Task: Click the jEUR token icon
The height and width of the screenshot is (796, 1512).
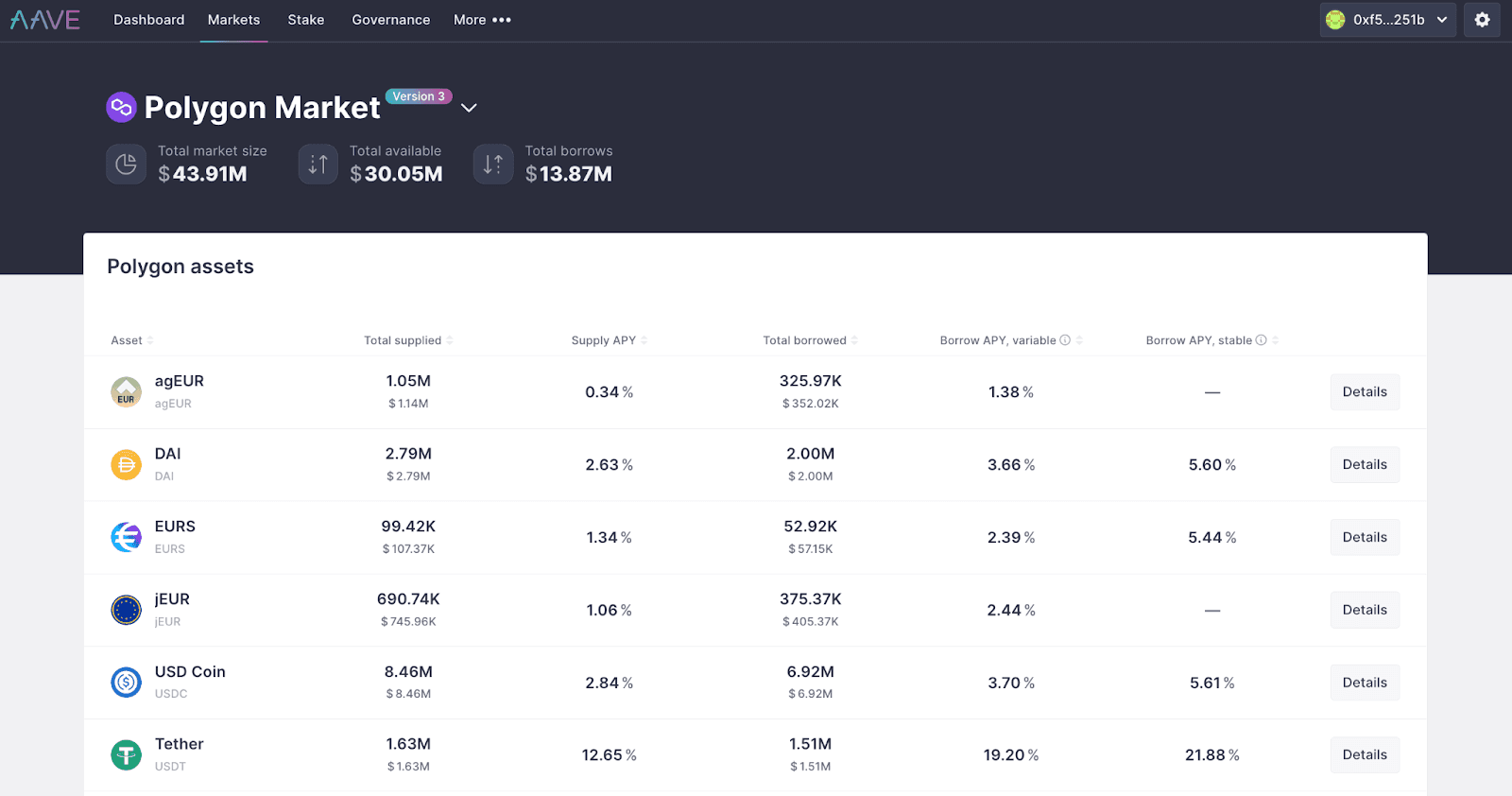Action: (126, 610)
